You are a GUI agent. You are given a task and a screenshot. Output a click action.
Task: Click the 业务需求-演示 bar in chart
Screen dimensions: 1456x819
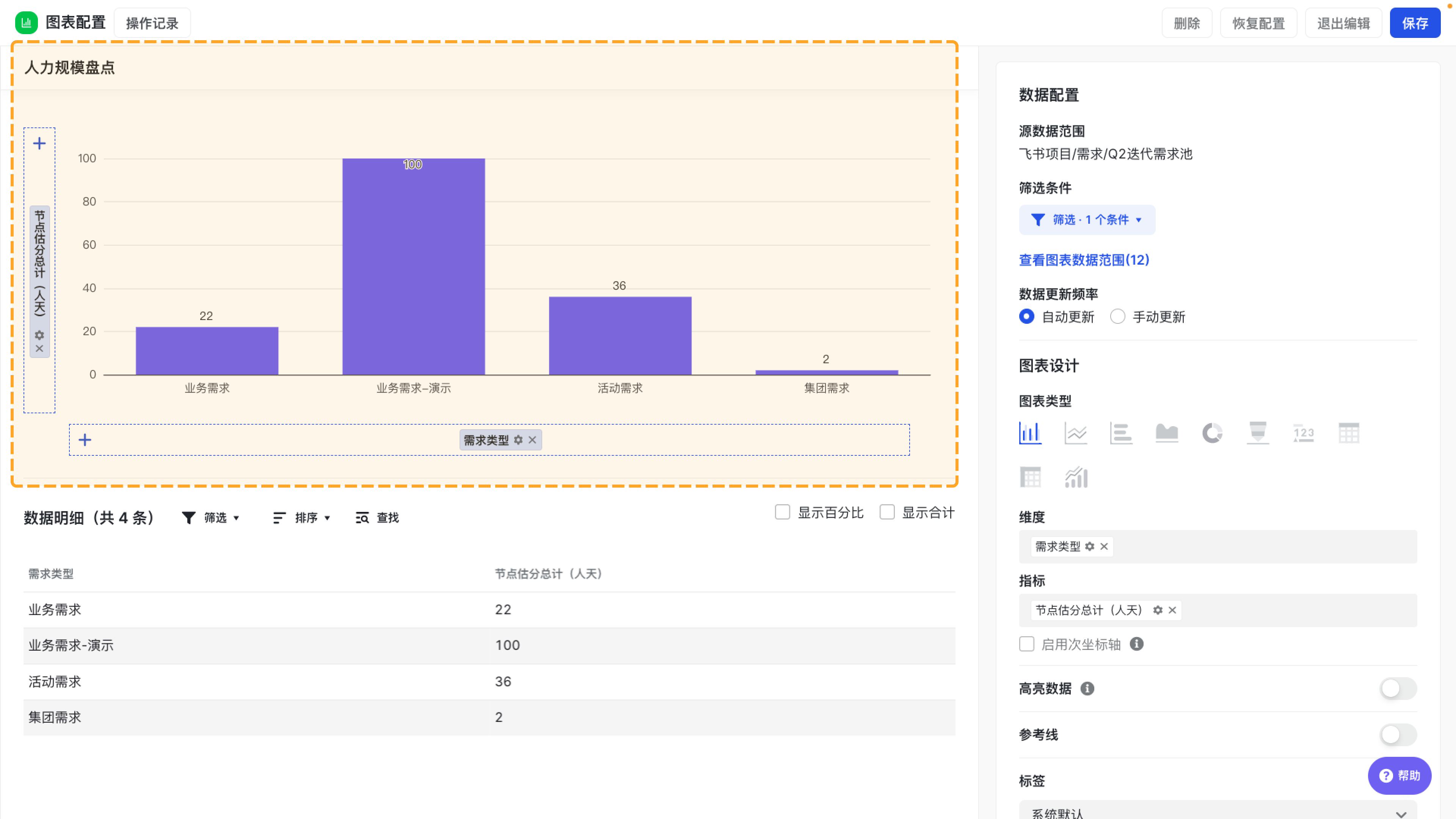pos(413,266)
